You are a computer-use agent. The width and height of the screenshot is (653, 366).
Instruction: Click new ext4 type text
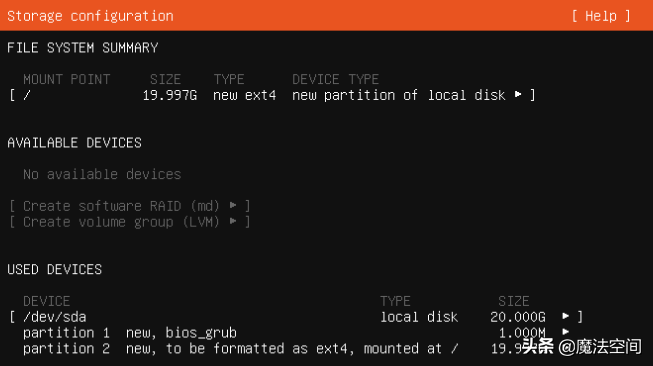point(244,95)
